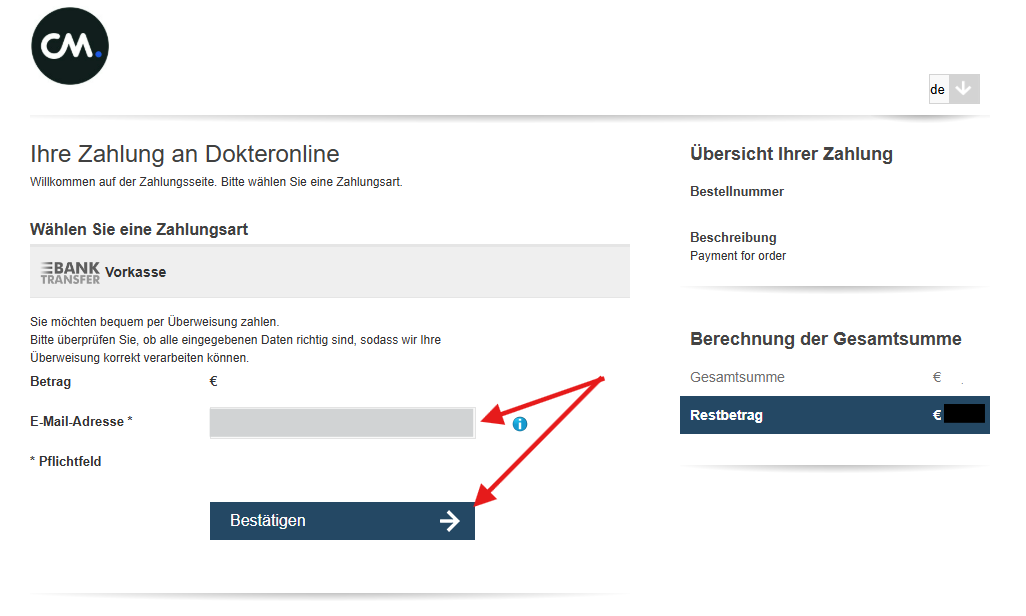
Task: Click the Bank Transfer logo
Action: pos(70,272)
